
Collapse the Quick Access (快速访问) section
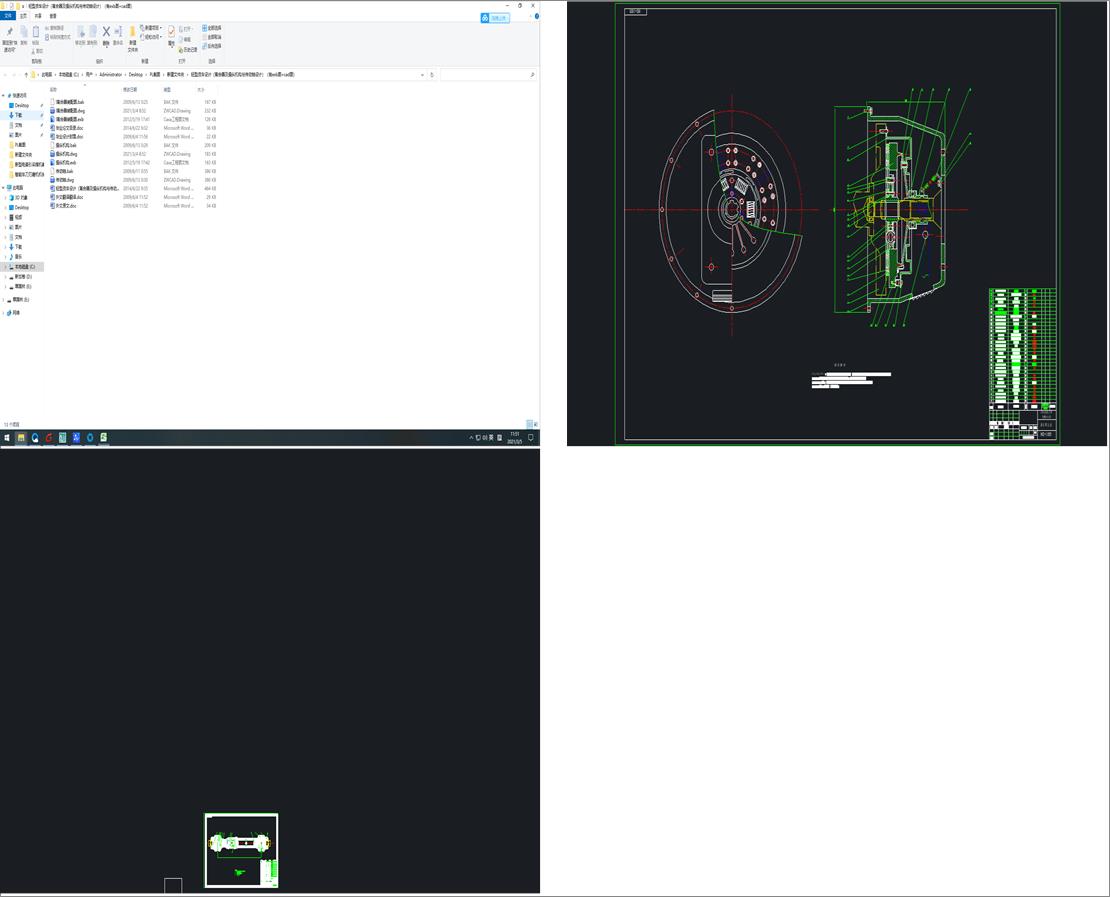[x=4, y=95]
